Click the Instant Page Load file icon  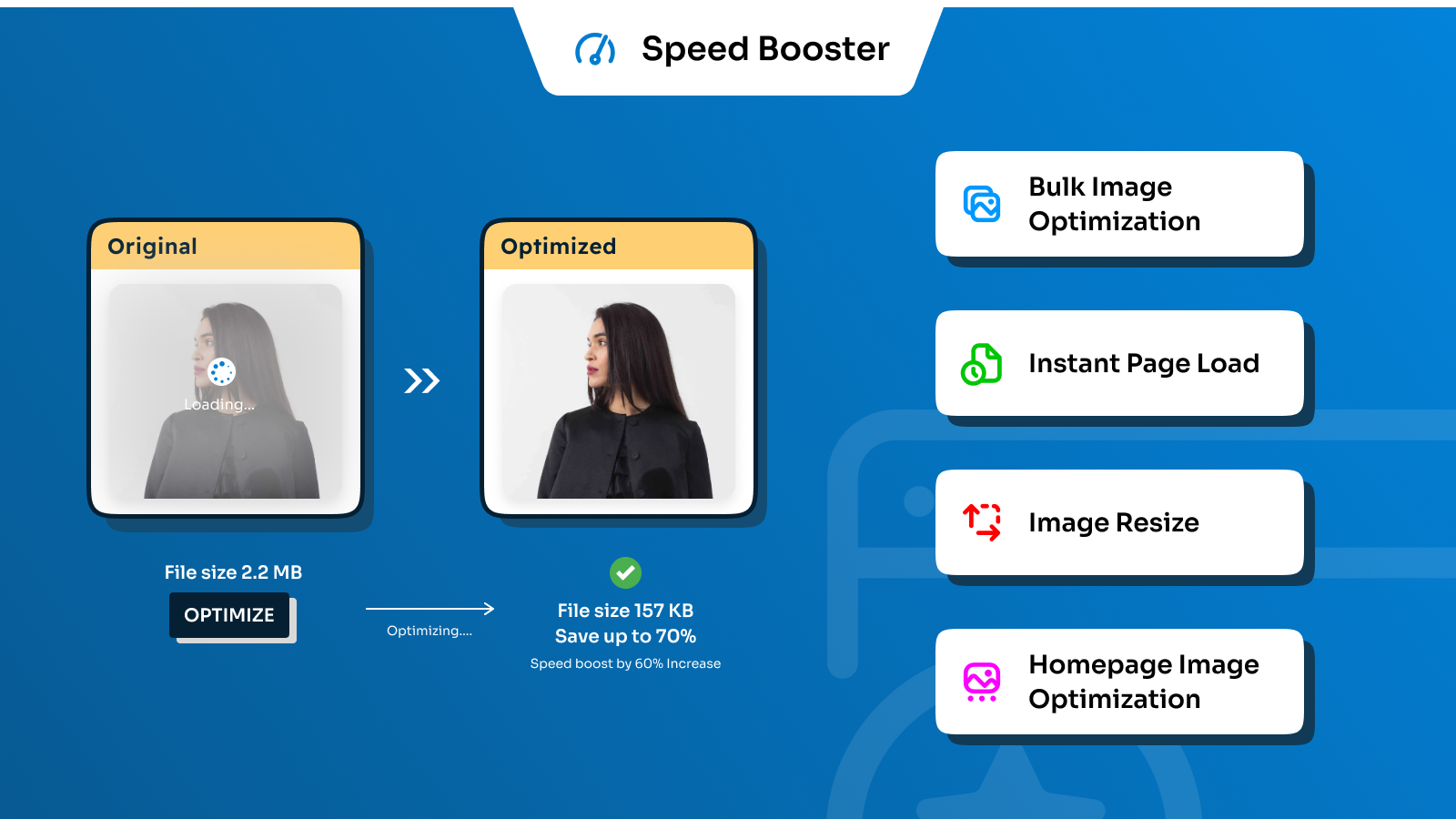[x=982, y=364]
